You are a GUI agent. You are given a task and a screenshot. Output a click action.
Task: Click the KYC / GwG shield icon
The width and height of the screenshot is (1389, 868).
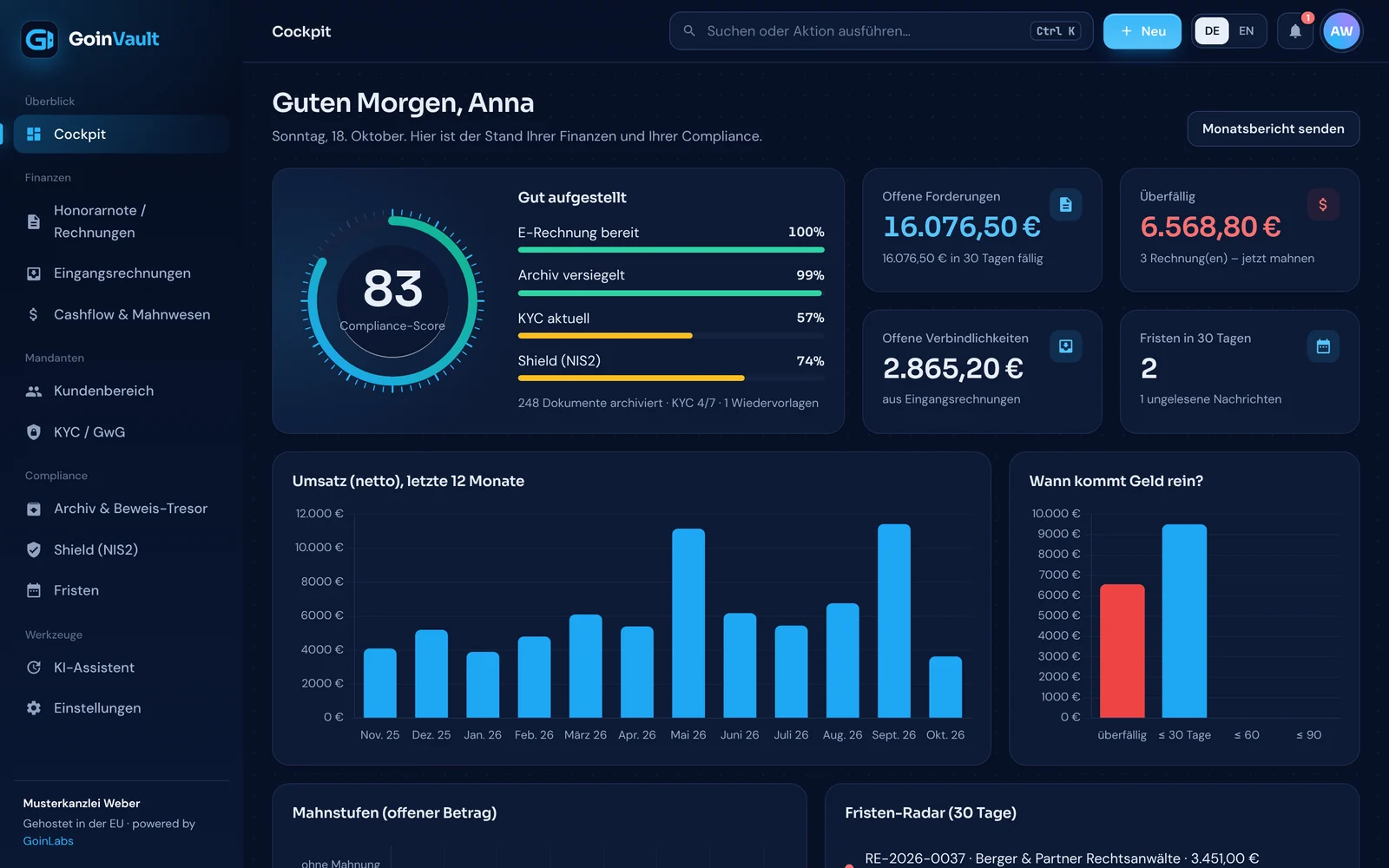(x=34, y=432)
